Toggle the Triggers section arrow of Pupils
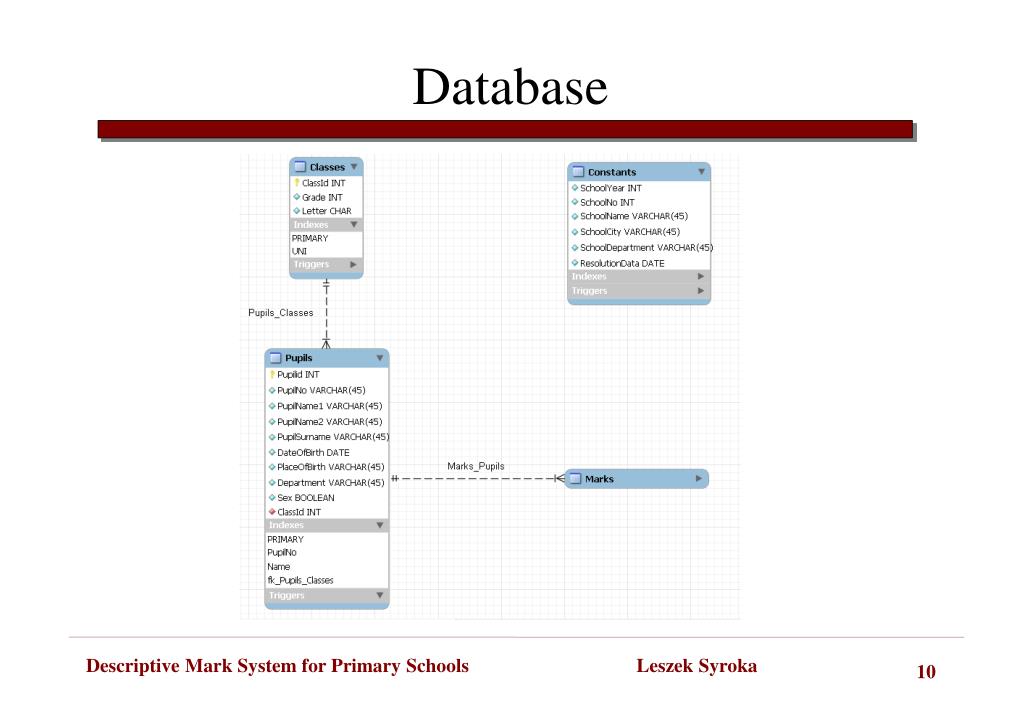Image resolution: width=1023 pixels, height=723 pixels. click(380, 595)
